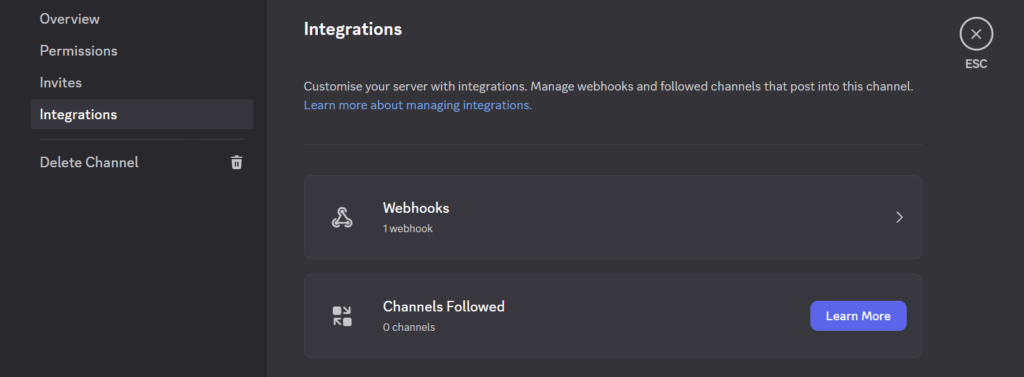Expand Webhooks using the right chevron arrow
Viewport: 1024px width, 377px height.
point(899,217)
